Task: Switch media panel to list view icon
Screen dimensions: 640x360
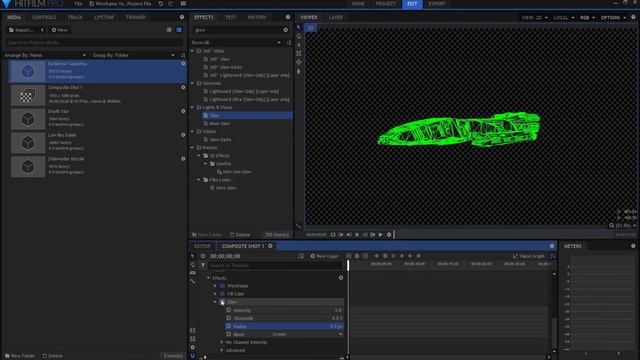Action: 169,30
